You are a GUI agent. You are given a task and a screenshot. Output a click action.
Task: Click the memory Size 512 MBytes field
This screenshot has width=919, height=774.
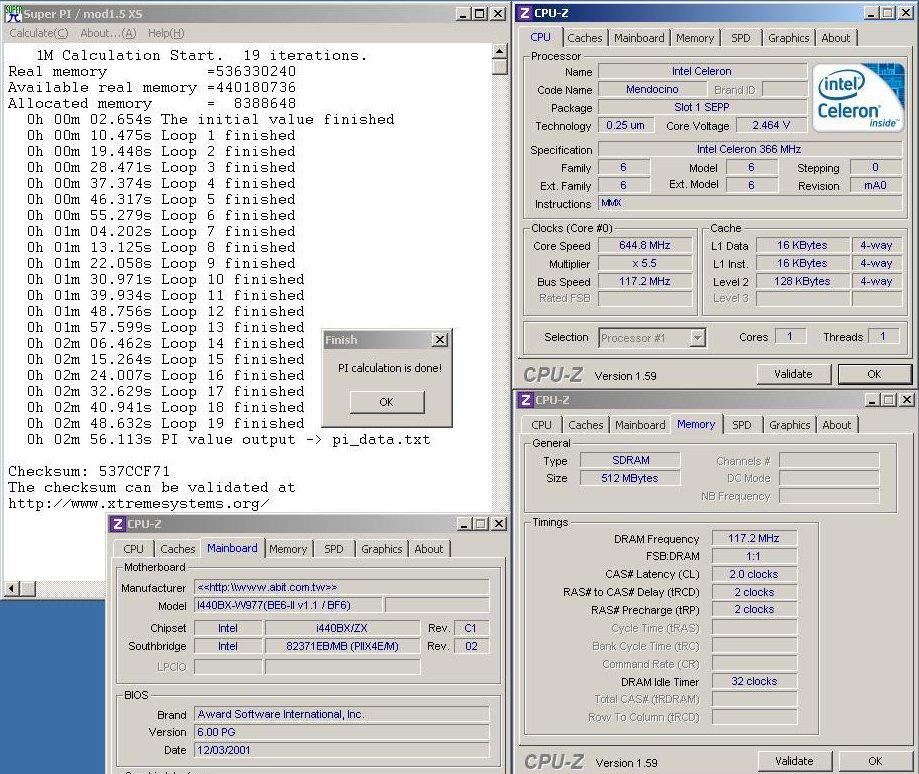tap(630, 478)
